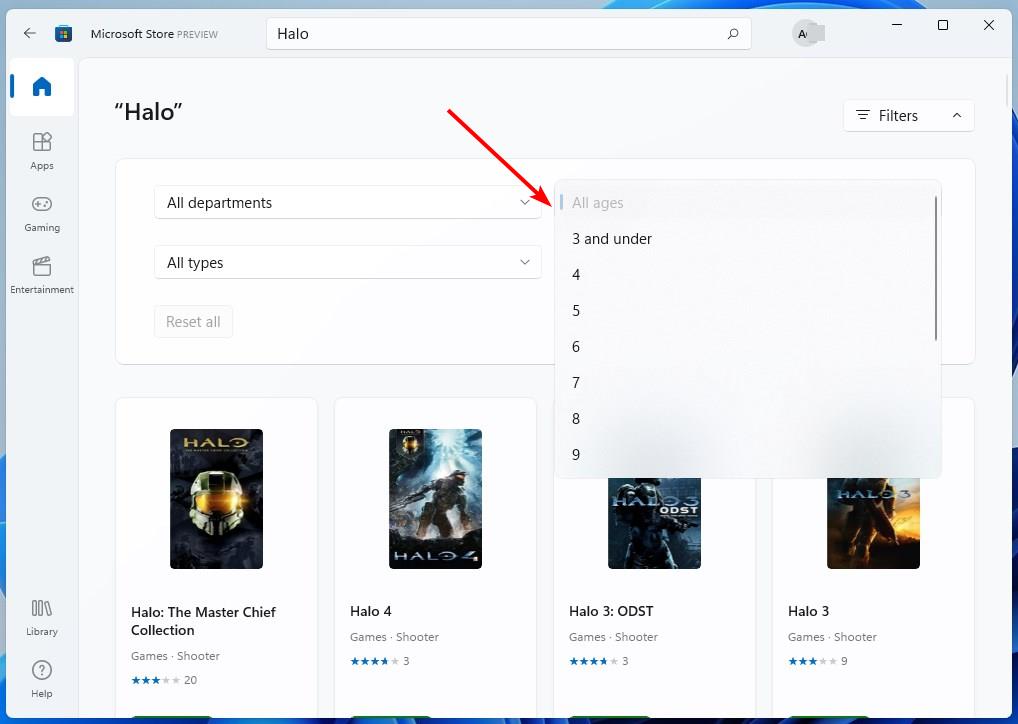
Task: Choose age 5 in the list
Action: point(745,310)
